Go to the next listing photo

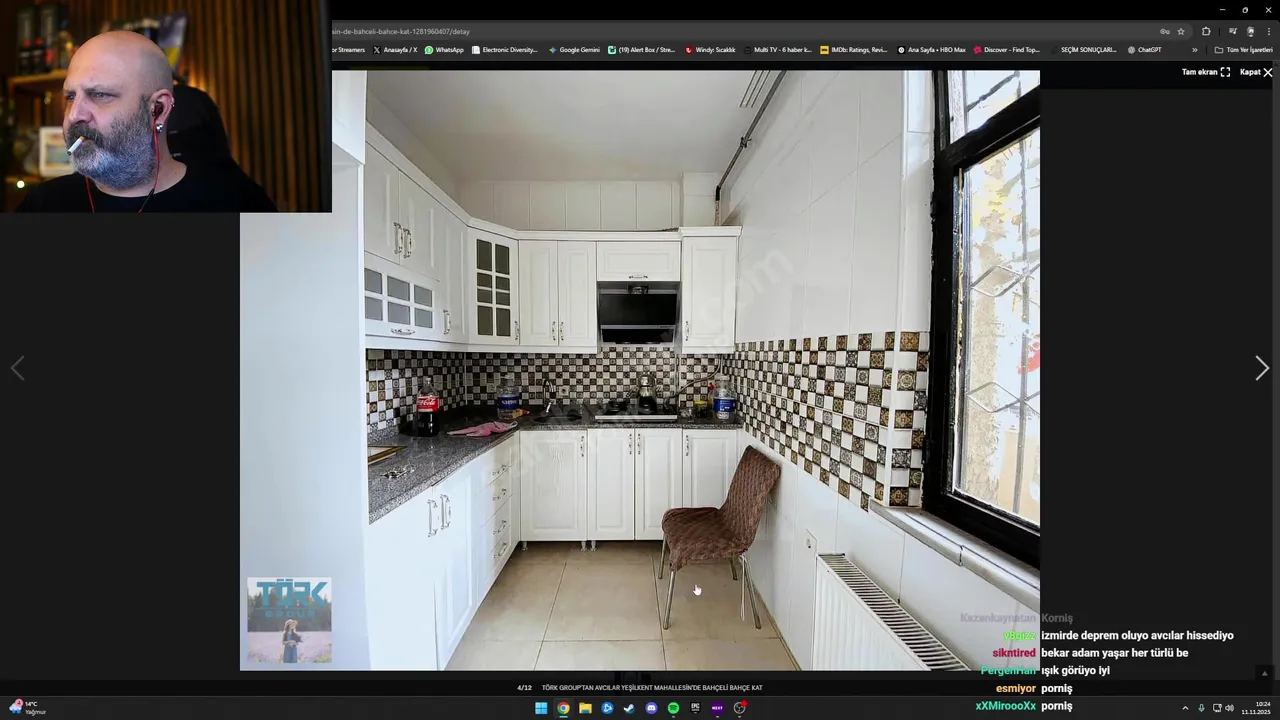[1262, 368]
